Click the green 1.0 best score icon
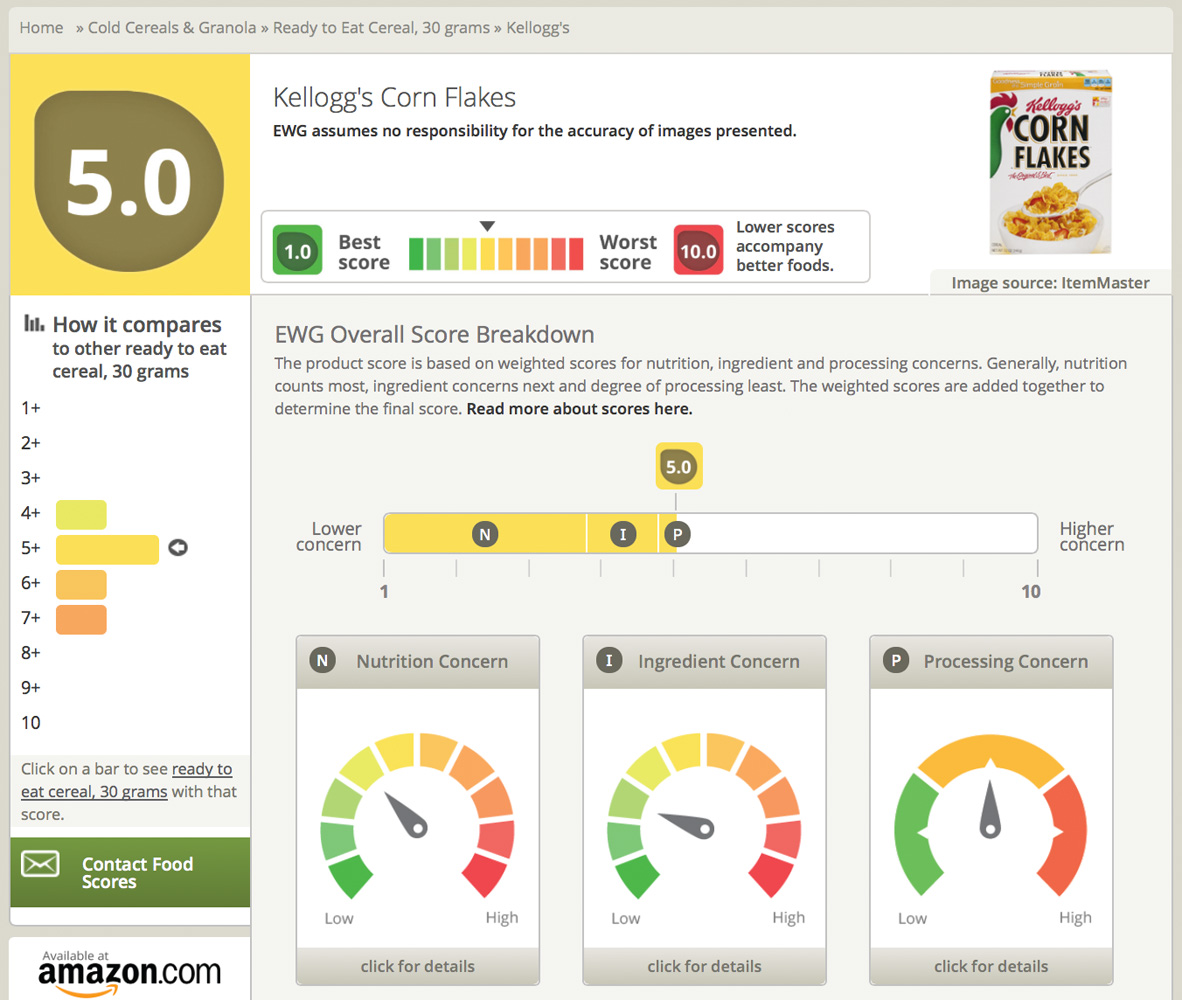 pos(297,249)
